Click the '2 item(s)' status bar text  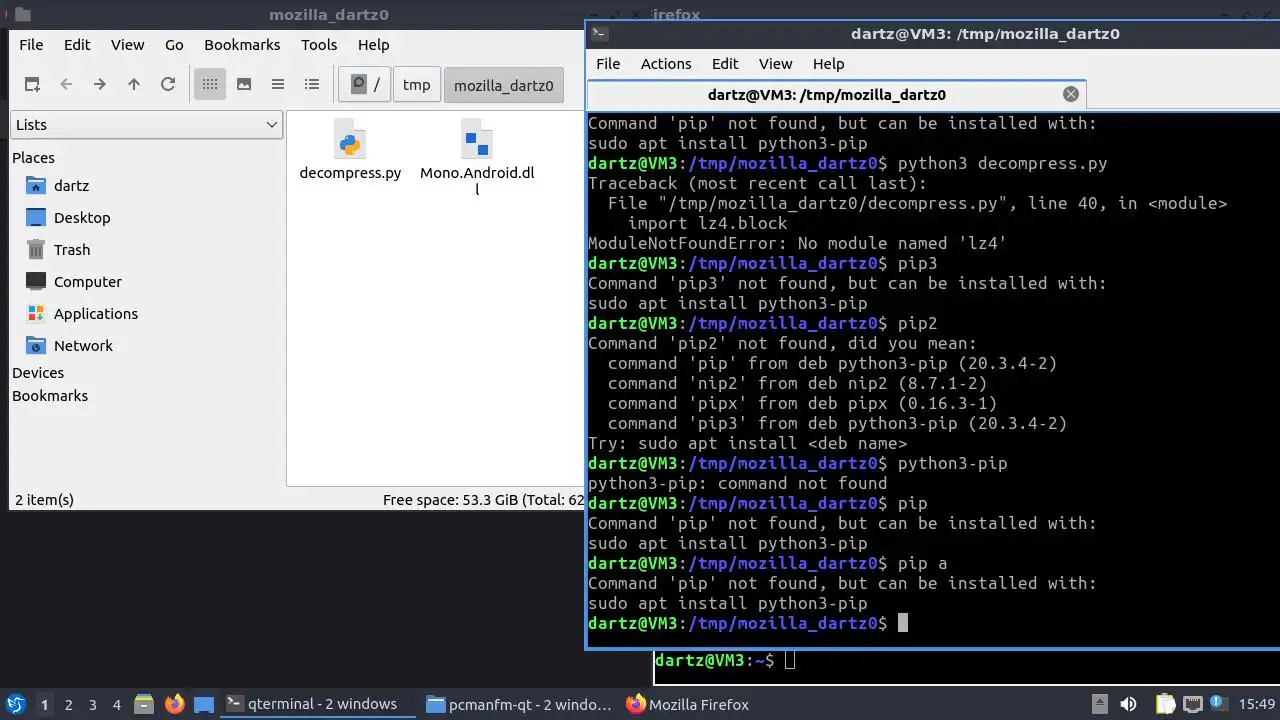coord(44,500)
